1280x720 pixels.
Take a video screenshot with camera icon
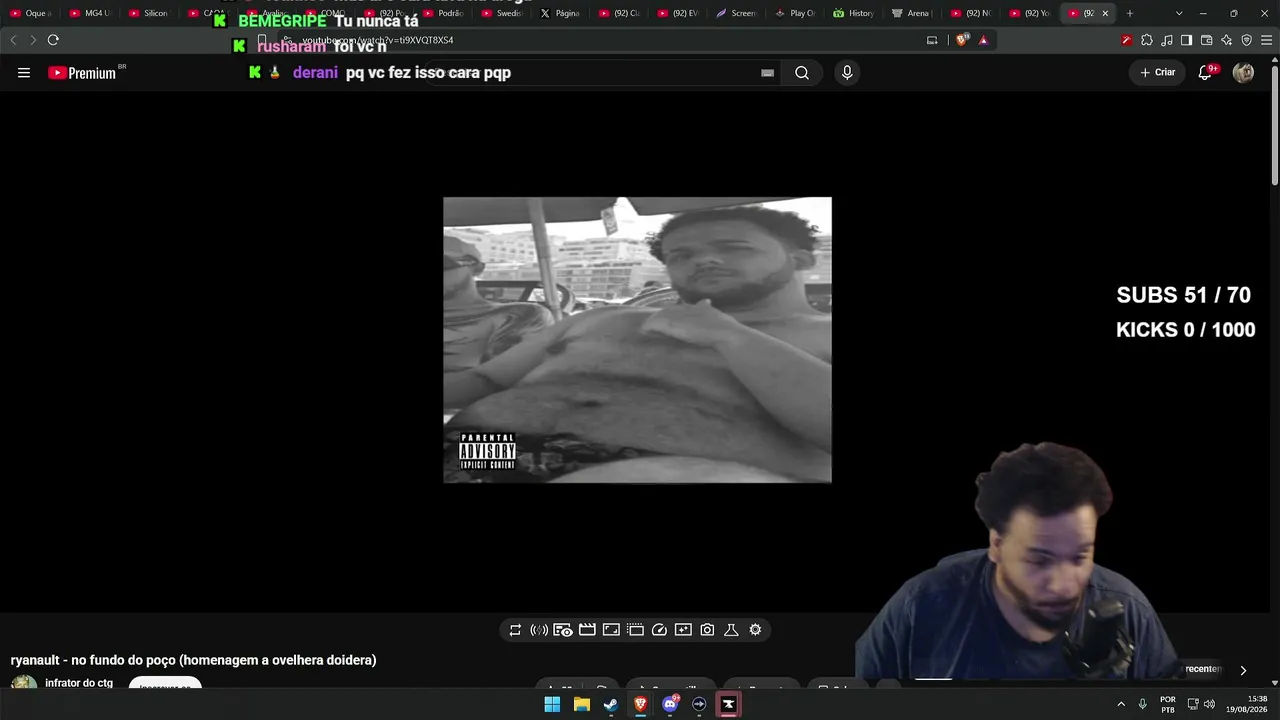(x=707, y=630)
